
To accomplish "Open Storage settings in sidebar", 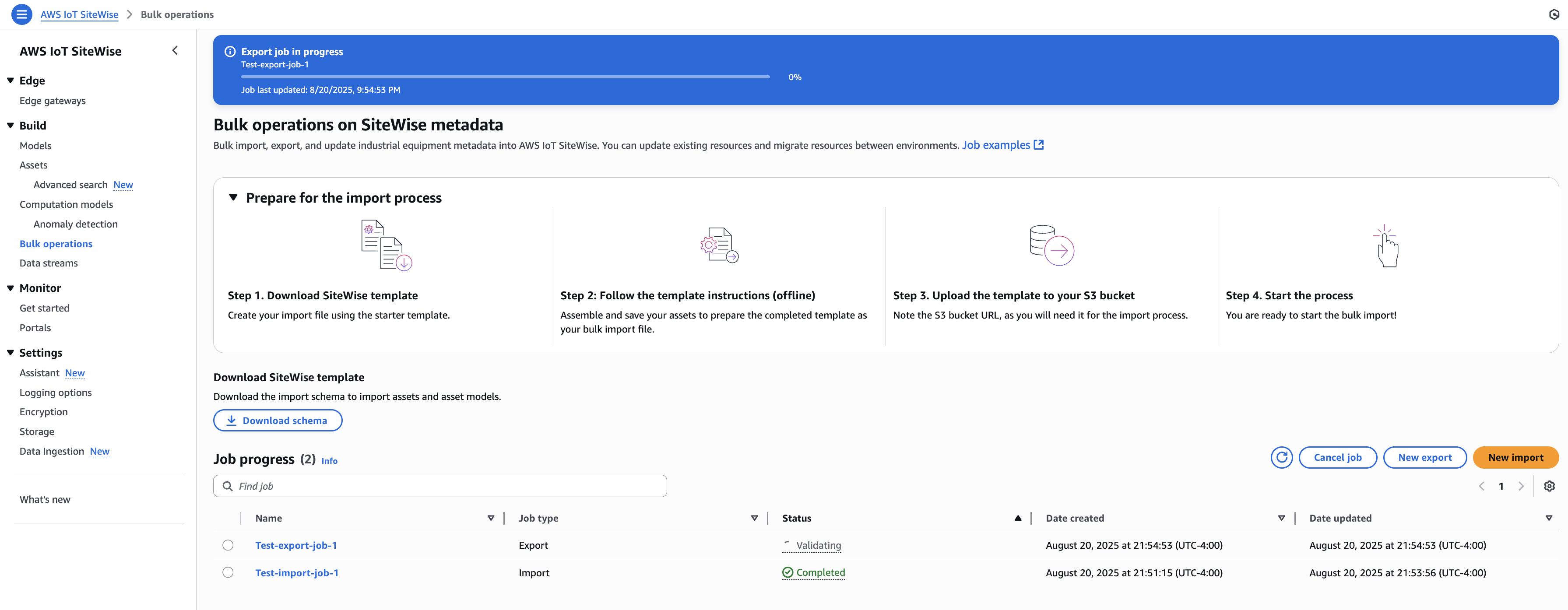I will coord(36,431).
